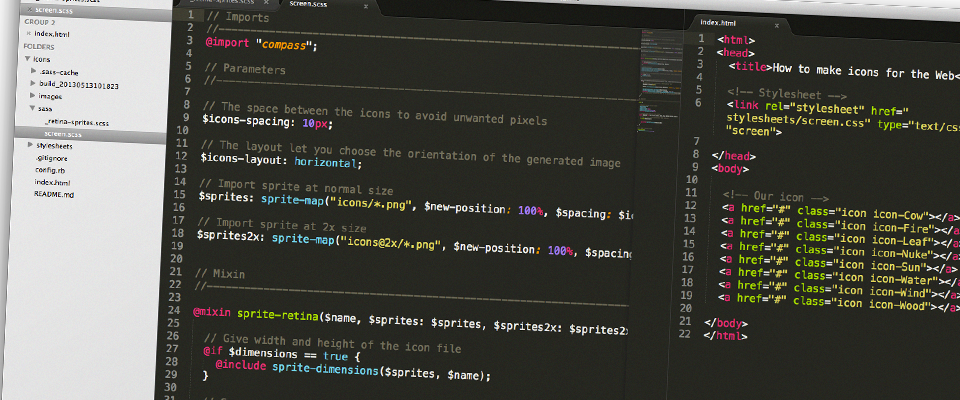
Task: Place cursor on the @import "compass" line
Action: click(x=260, y=44)
